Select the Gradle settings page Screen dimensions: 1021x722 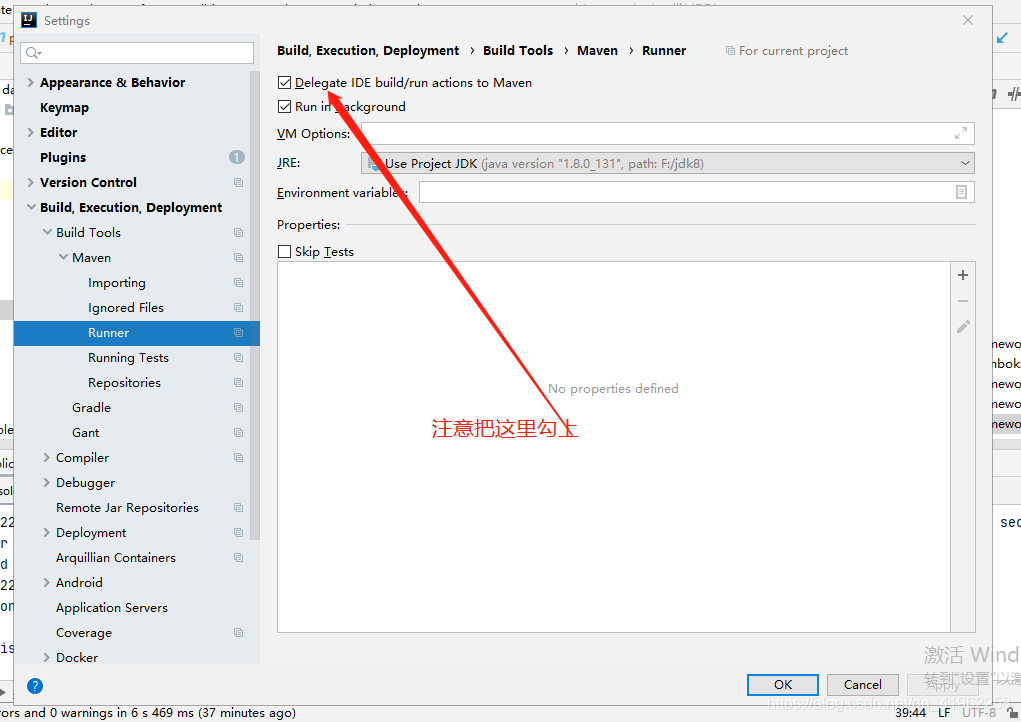(91, 407)
